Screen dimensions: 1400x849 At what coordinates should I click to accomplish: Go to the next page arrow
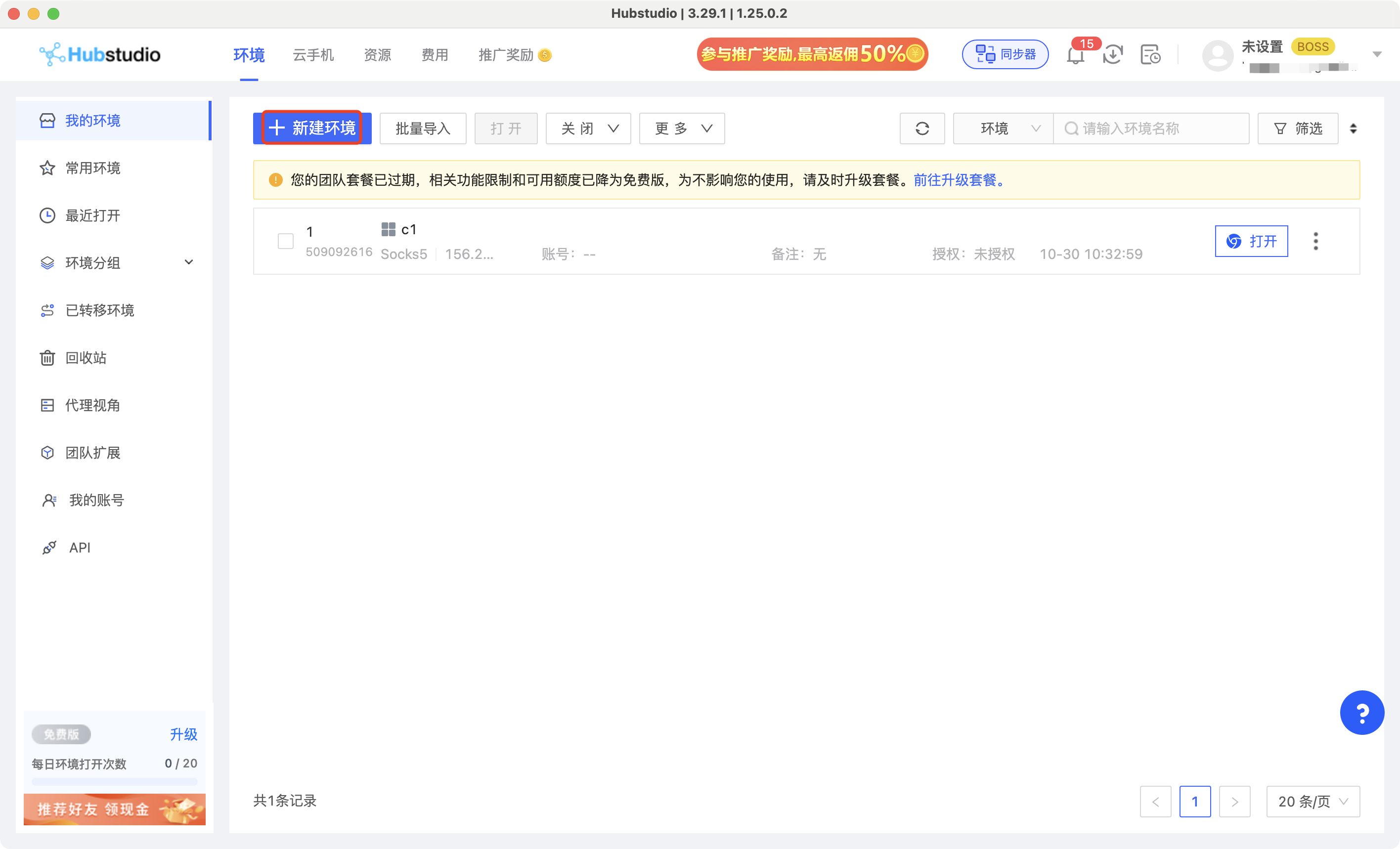[x=1235, y=801]
